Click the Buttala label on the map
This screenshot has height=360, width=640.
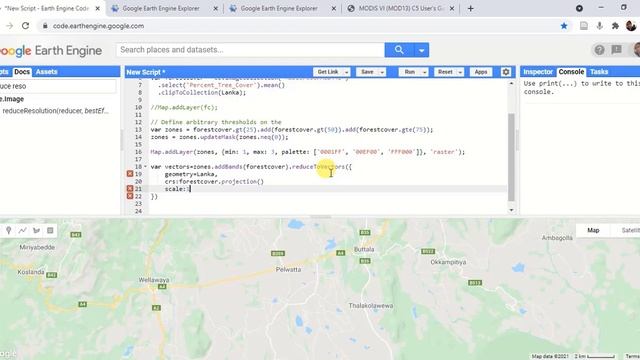click(364, 249)
